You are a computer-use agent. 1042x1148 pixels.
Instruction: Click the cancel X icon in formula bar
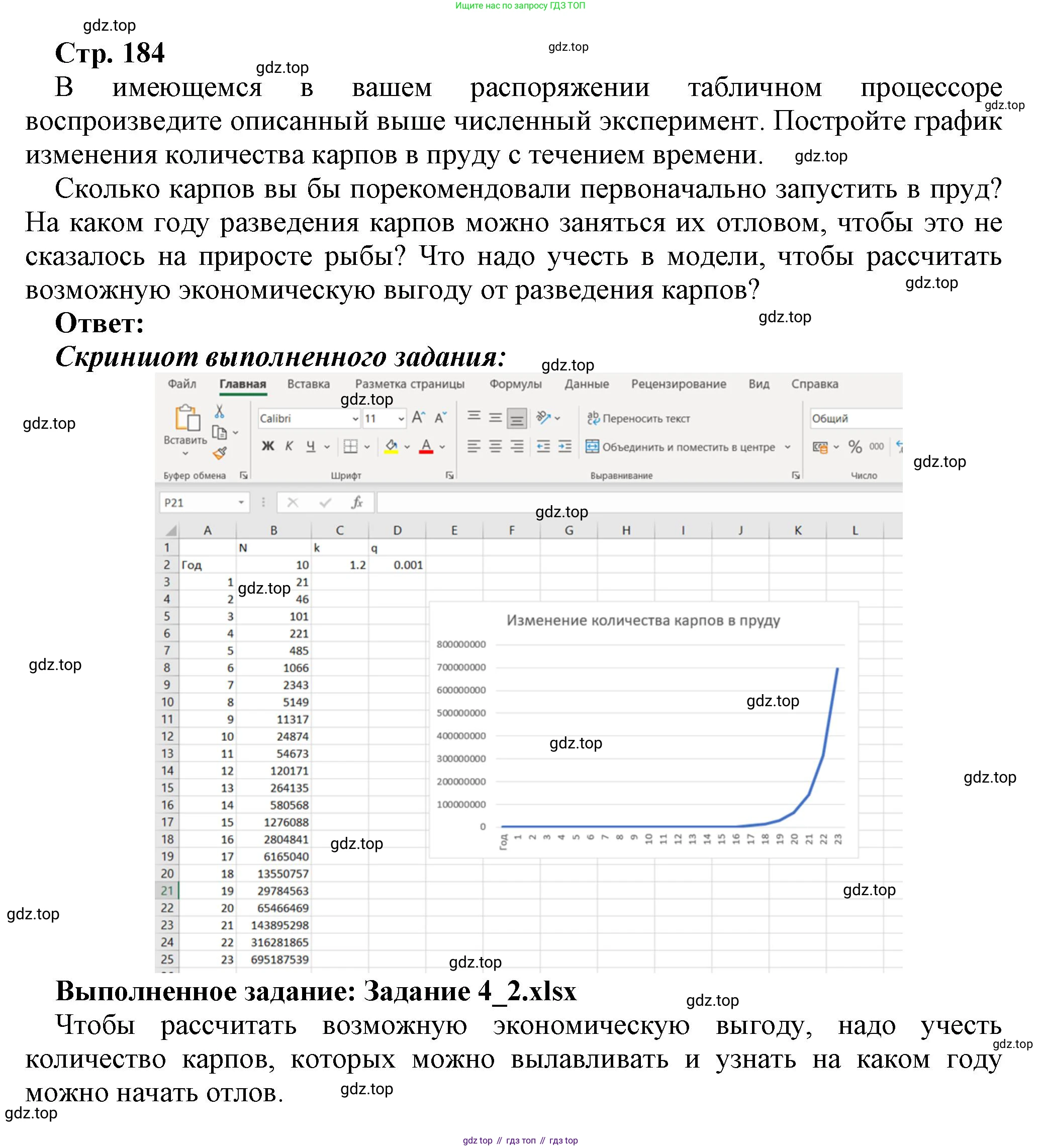293,502
